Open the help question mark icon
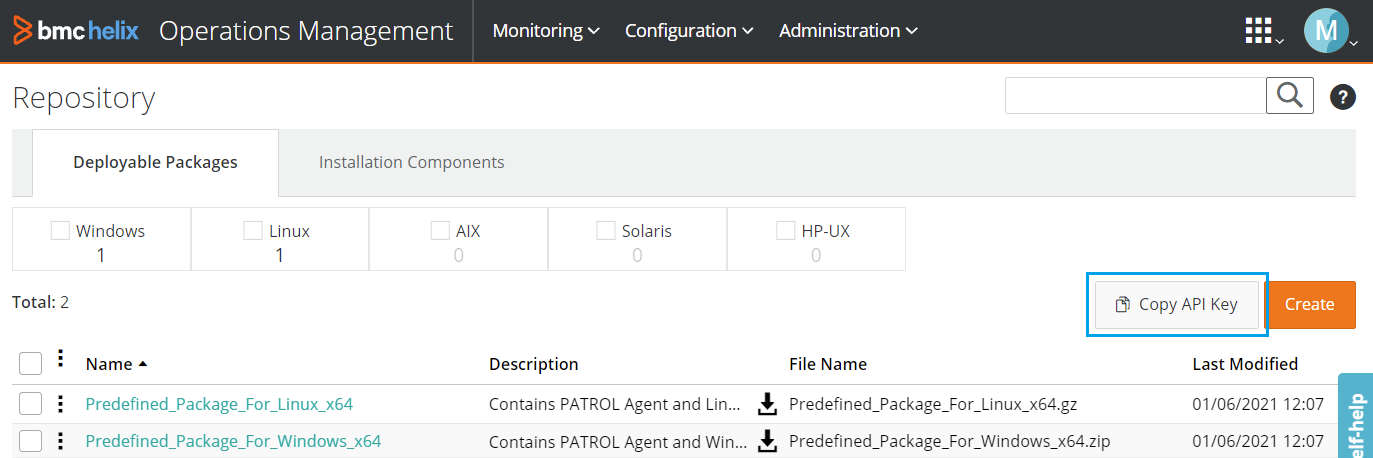This screenshot has height=458, width=1373. [x=1342, y=97]
